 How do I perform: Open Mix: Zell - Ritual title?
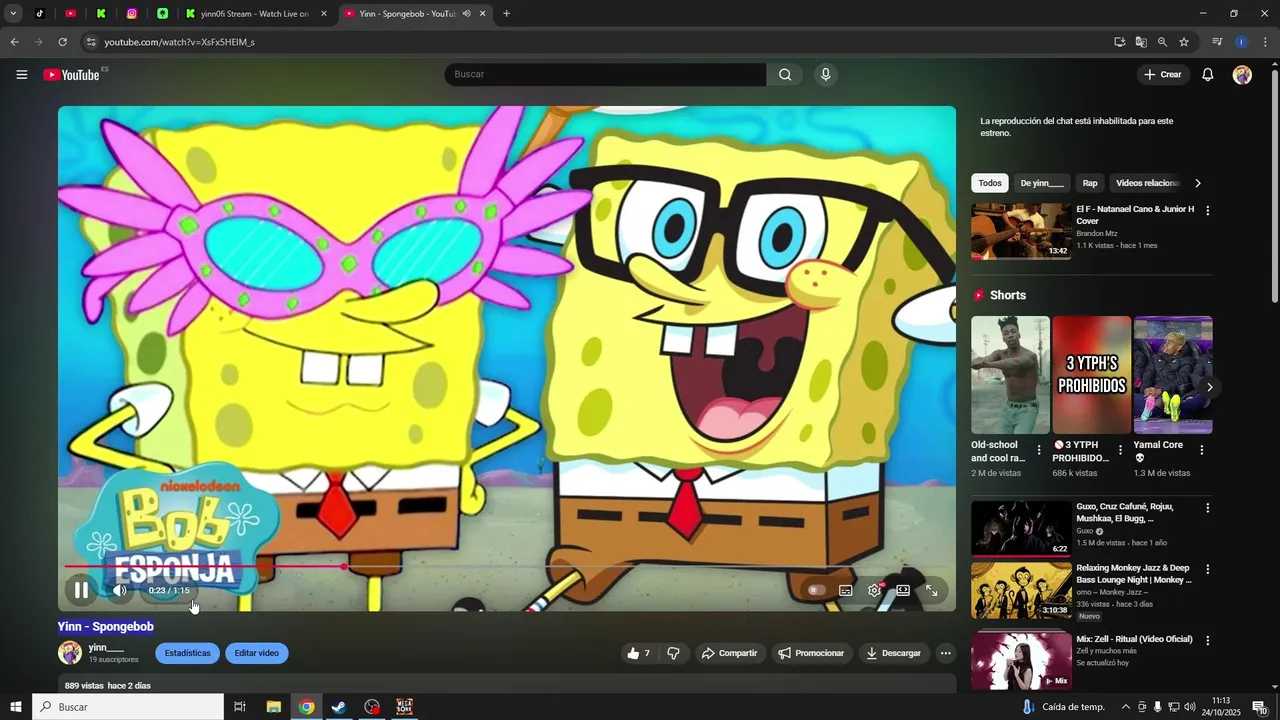(x=1134, y=639)
